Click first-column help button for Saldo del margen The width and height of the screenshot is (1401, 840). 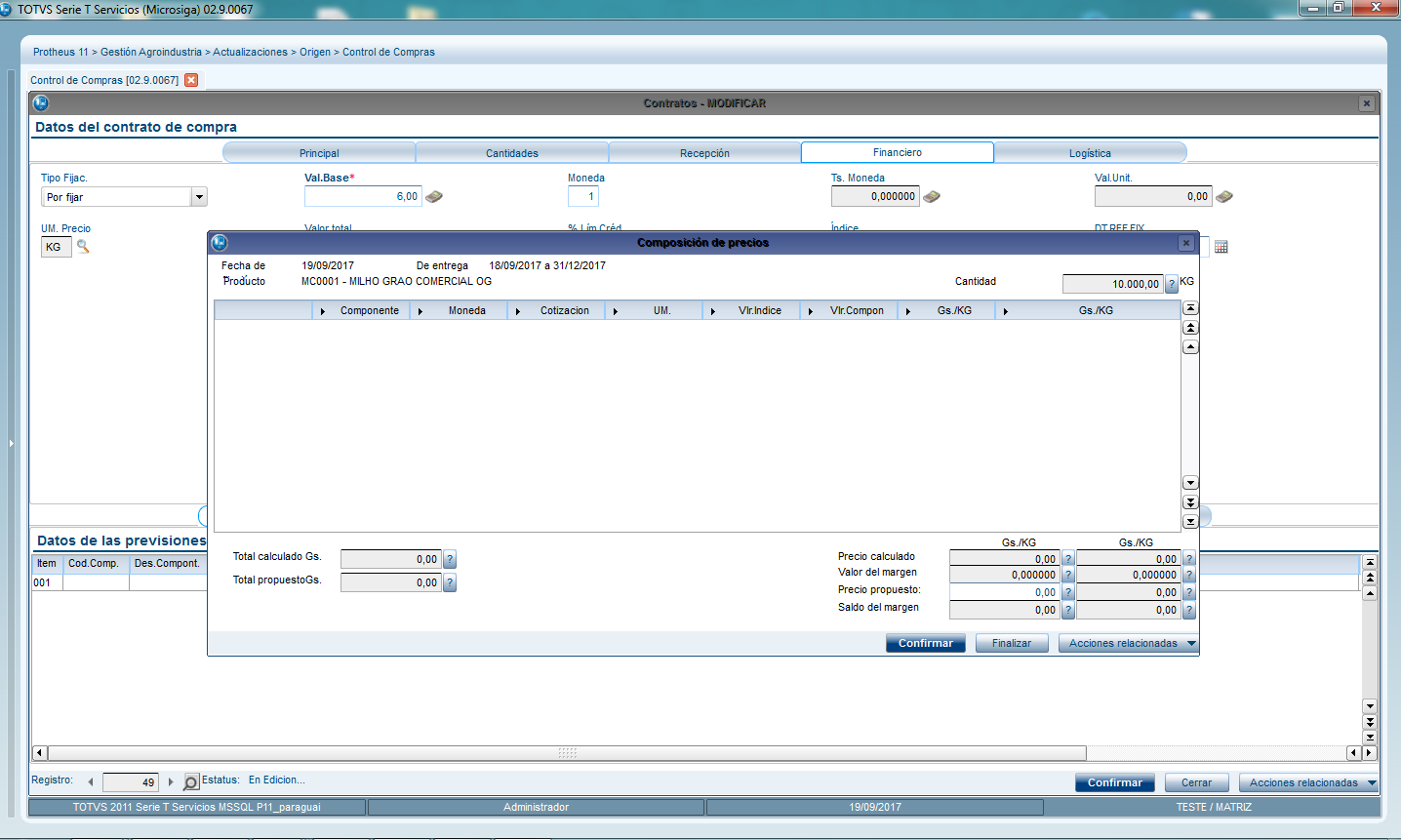[x=1068, y=610]
